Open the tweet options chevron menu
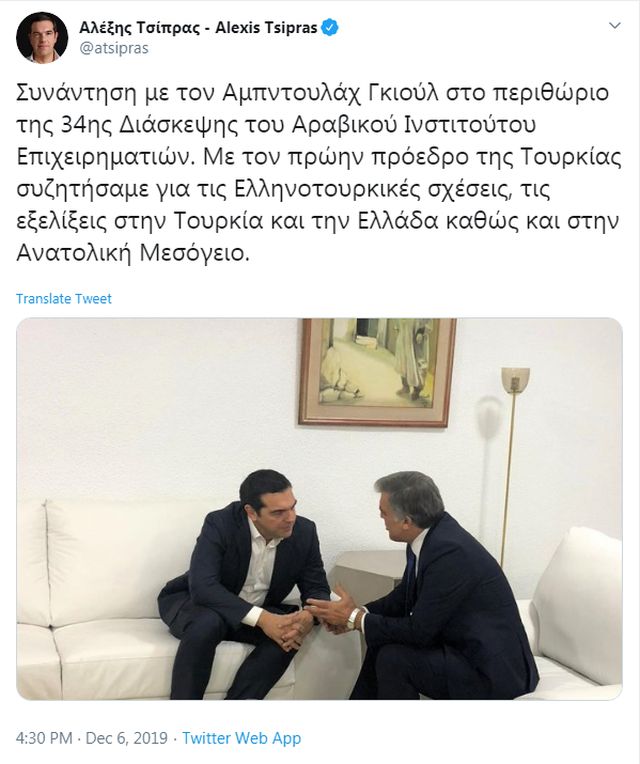Screen dimensions: 640x764 [615, 25]
